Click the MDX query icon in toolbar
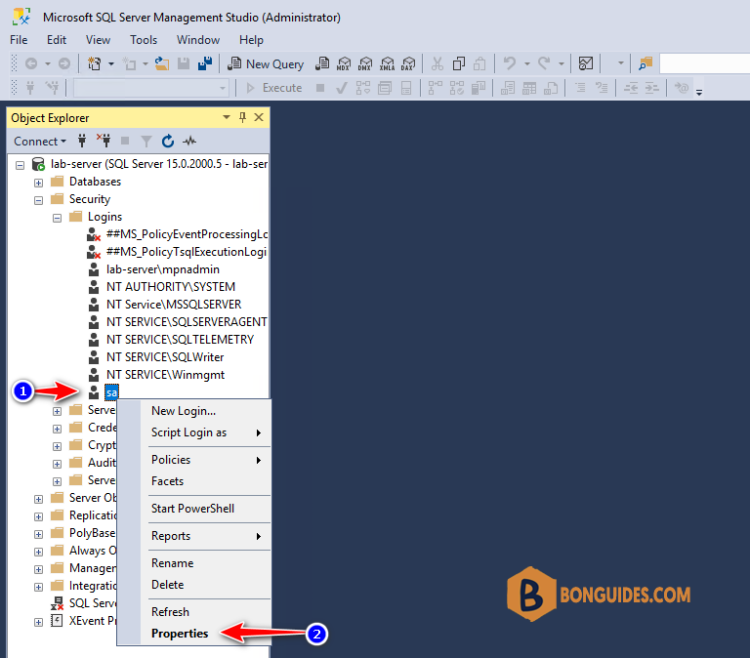 pyautogui.click(x=344, y=64)
